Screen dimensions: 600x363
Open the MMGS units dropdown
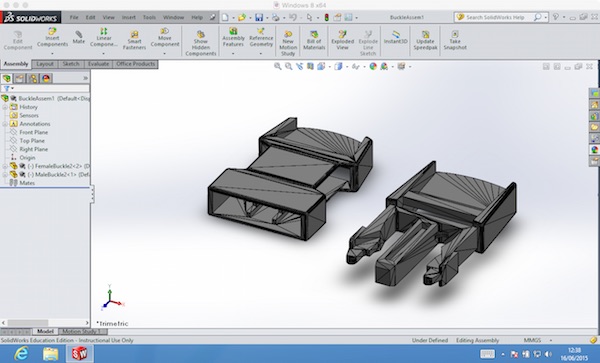pos(551,340)
